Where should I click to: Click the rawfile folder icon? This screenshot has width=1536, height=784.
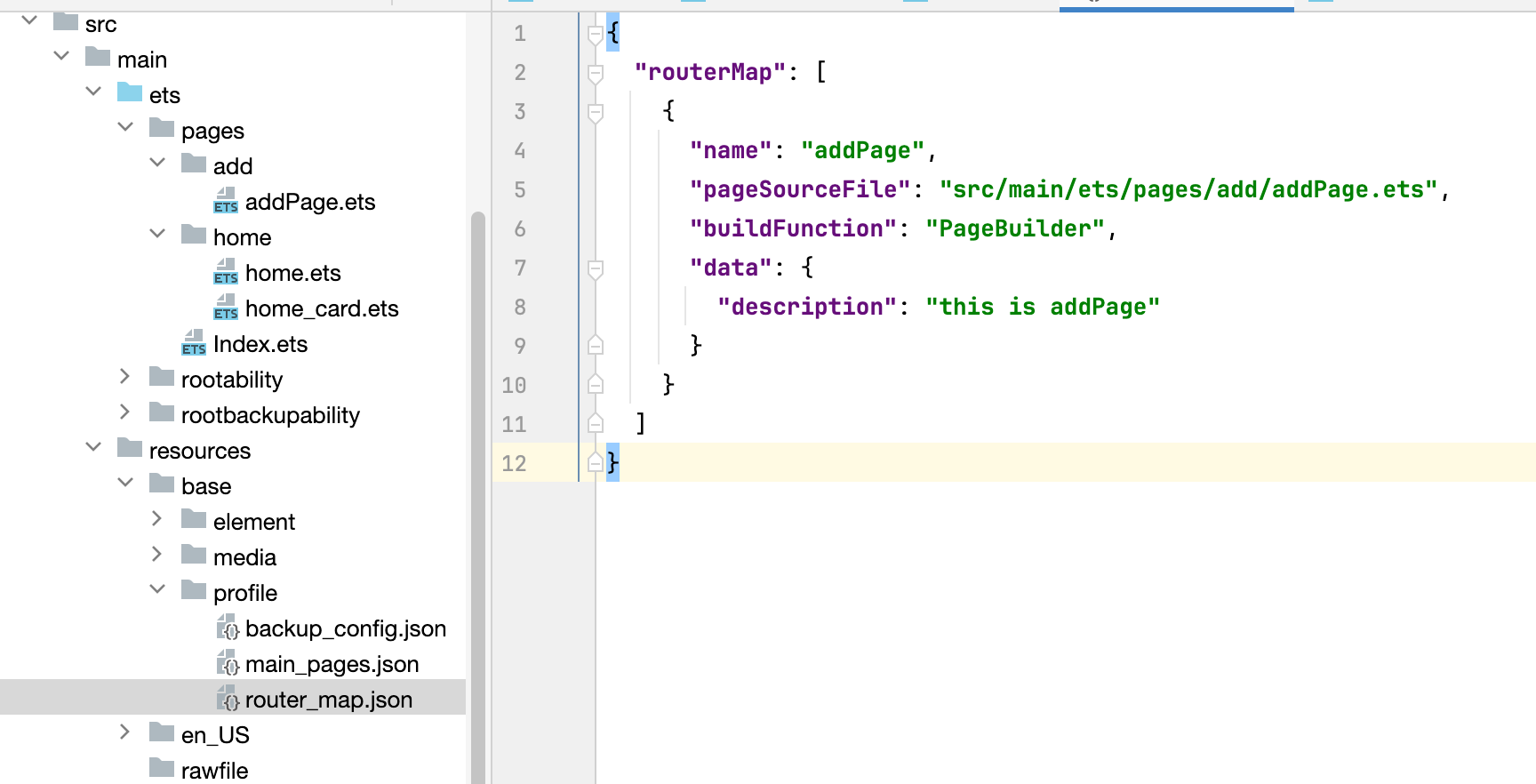(162, 768)
